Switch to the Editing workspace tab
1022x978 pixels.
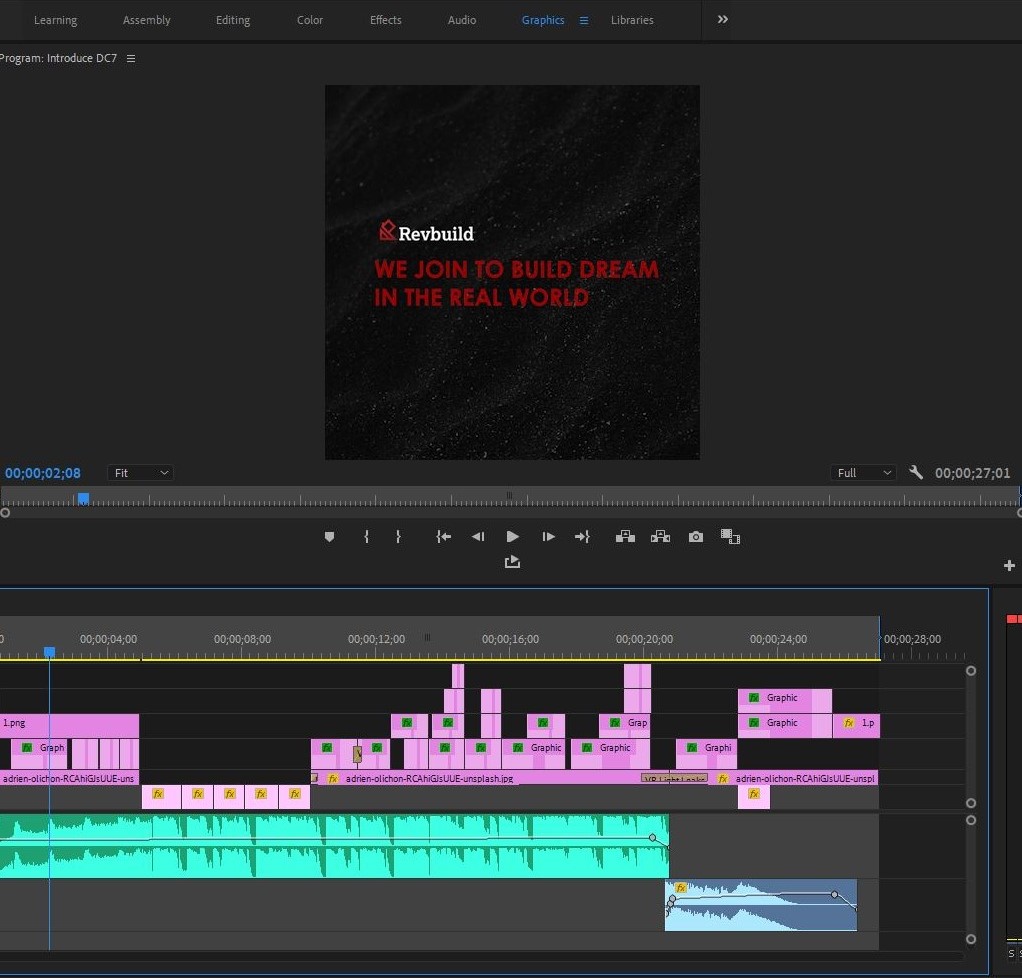tap(233, 20)
